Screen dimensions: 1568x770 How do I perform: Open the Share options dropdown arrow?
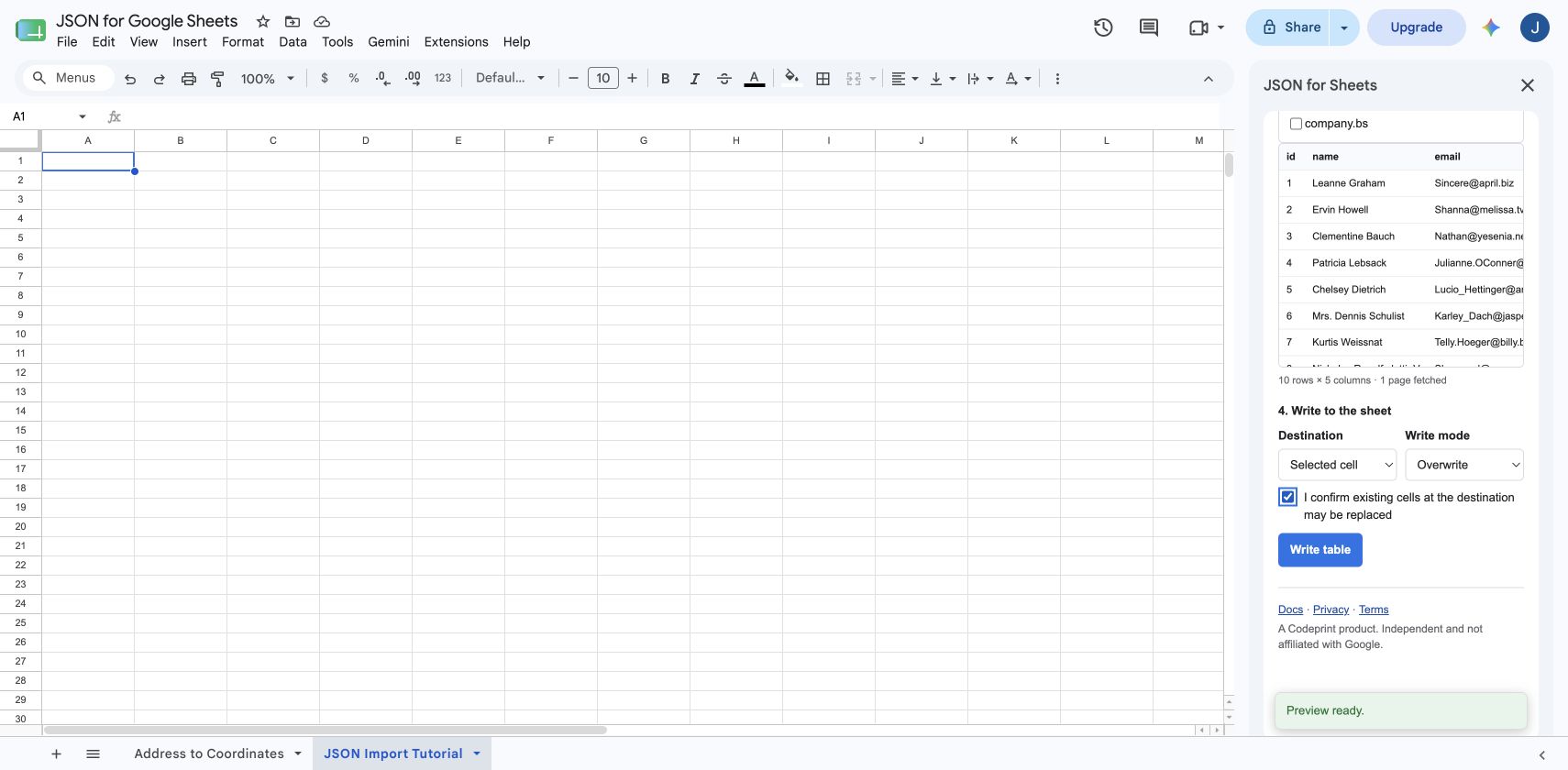pos(1344,27)
